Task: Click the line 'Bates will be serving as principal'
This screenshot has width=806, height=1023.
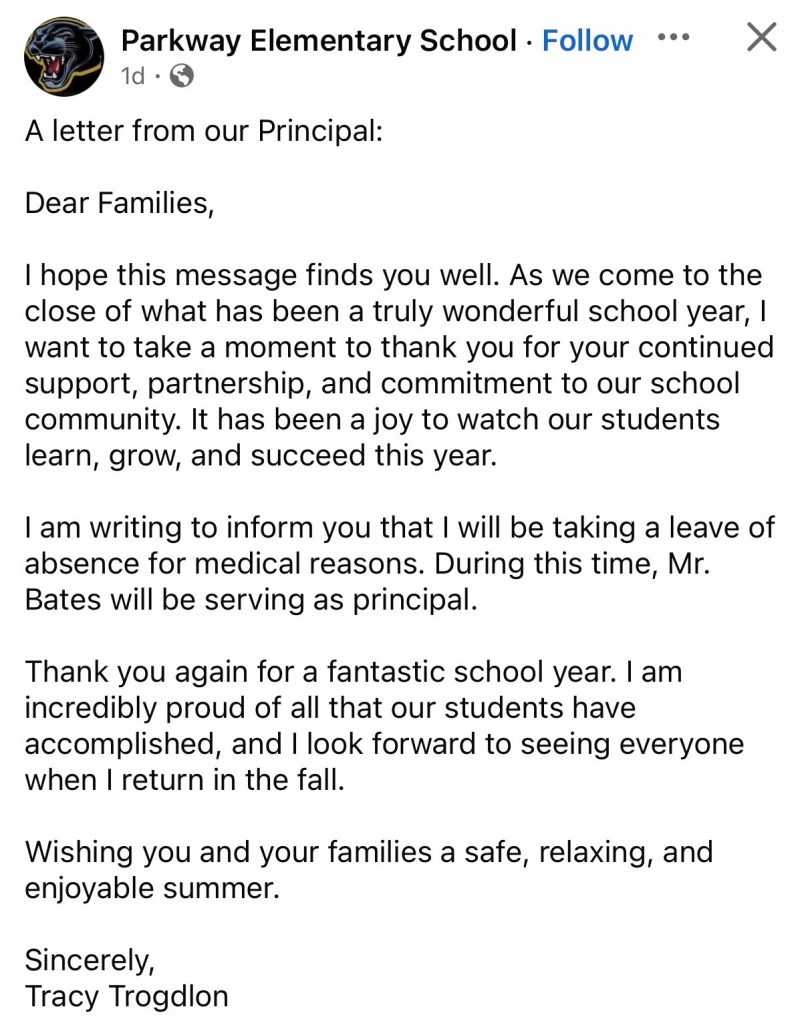Action: (x=245, y=599)
